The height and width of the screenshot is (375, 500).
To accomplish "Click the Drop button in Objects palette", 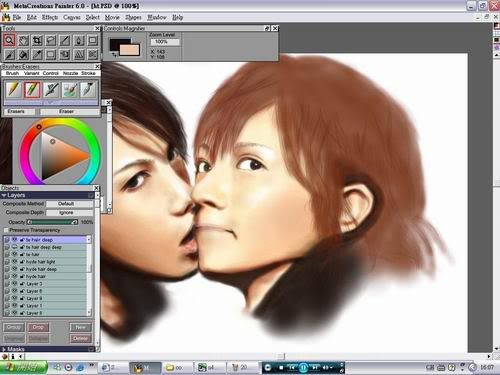I will pyautogui.click(x=38, y=327).
